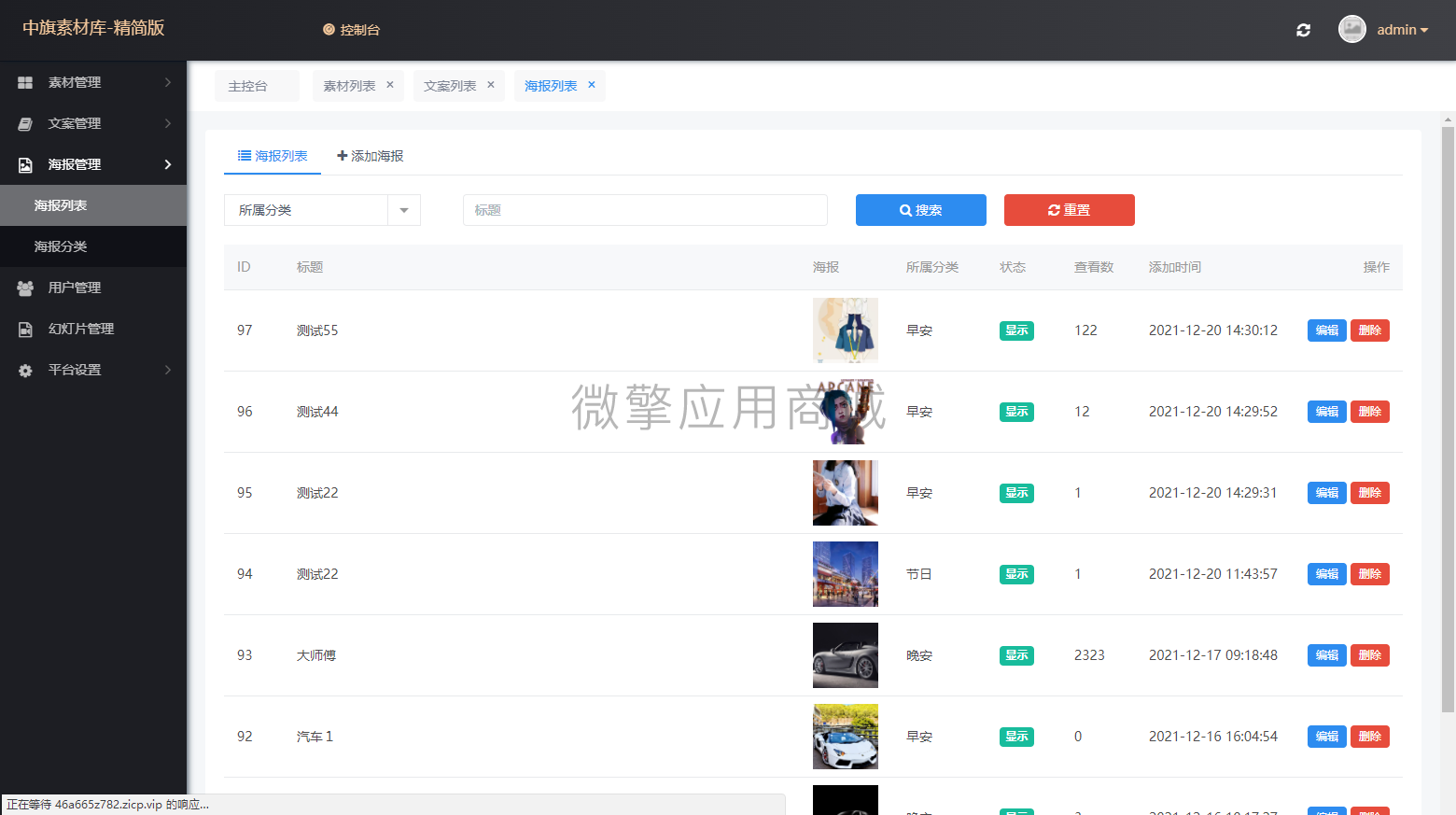Open the admin user dropdown menu

(x=1403, y=30)
